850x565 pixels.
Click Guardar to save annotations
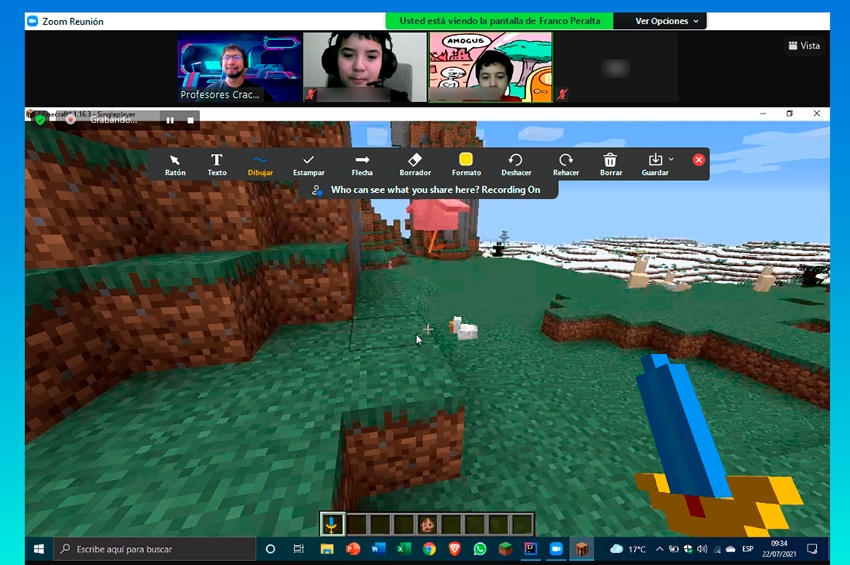[x=655, y=165]
